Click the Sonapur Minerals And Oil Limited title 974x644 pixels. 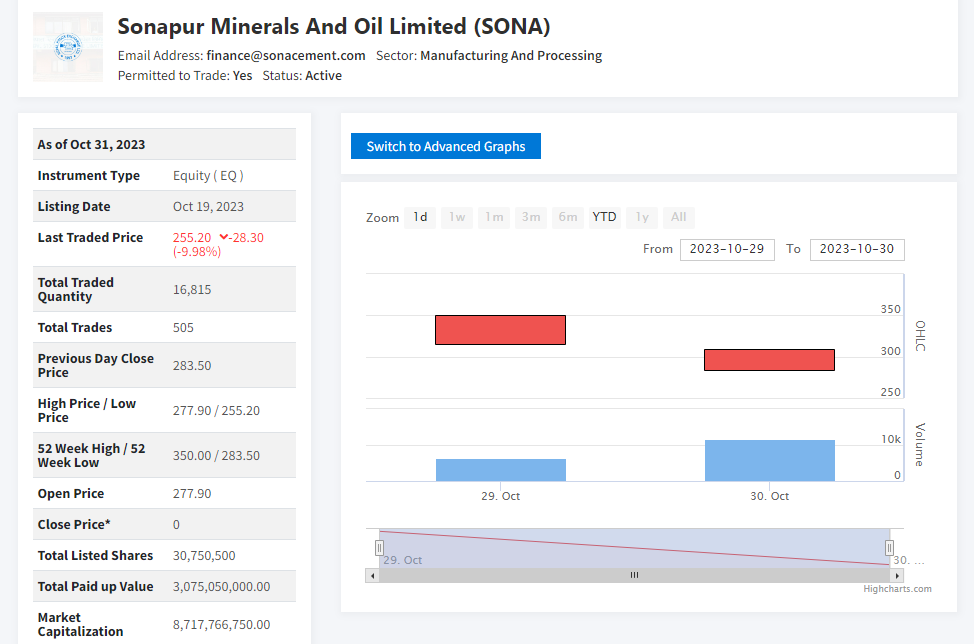tap(334, 27)
